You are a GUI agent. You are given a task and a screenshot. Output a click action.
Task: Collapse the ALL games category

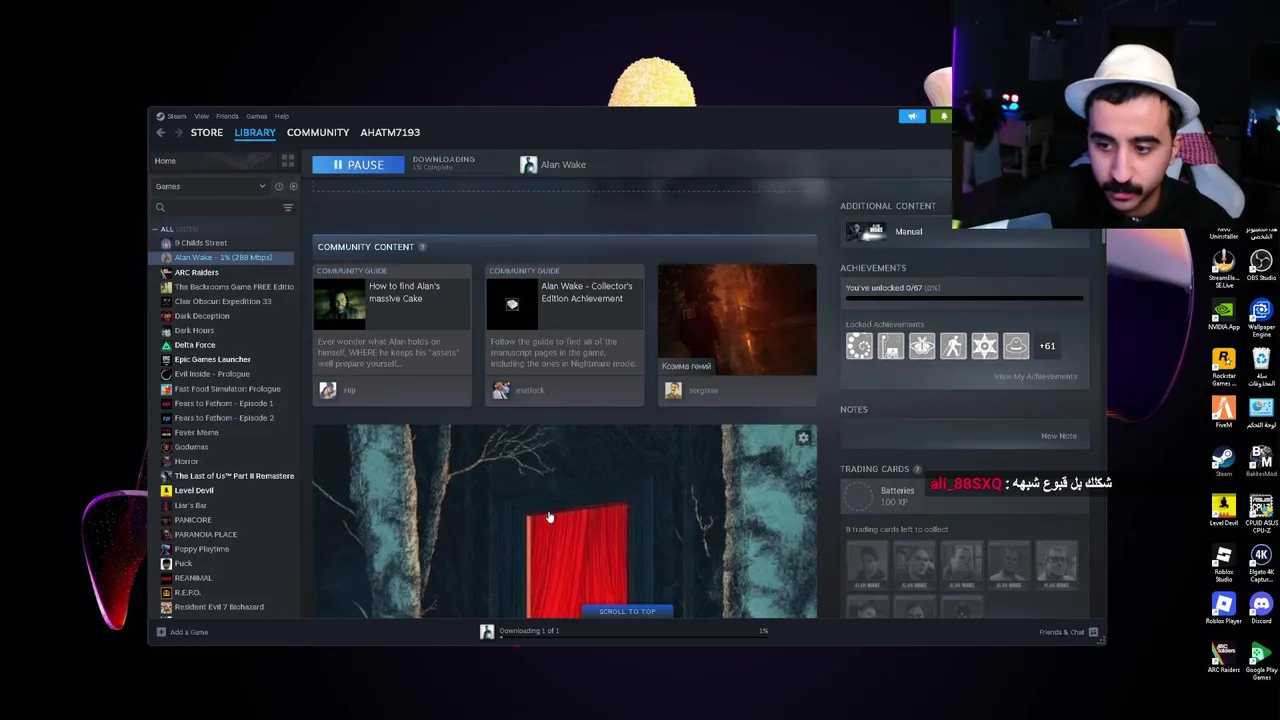click(x=155, y=229)
